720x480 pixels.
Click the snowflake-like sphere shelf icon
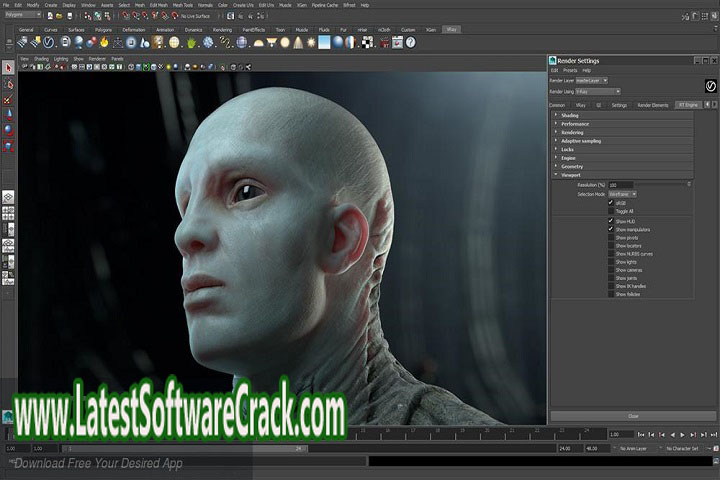[208, 43]
